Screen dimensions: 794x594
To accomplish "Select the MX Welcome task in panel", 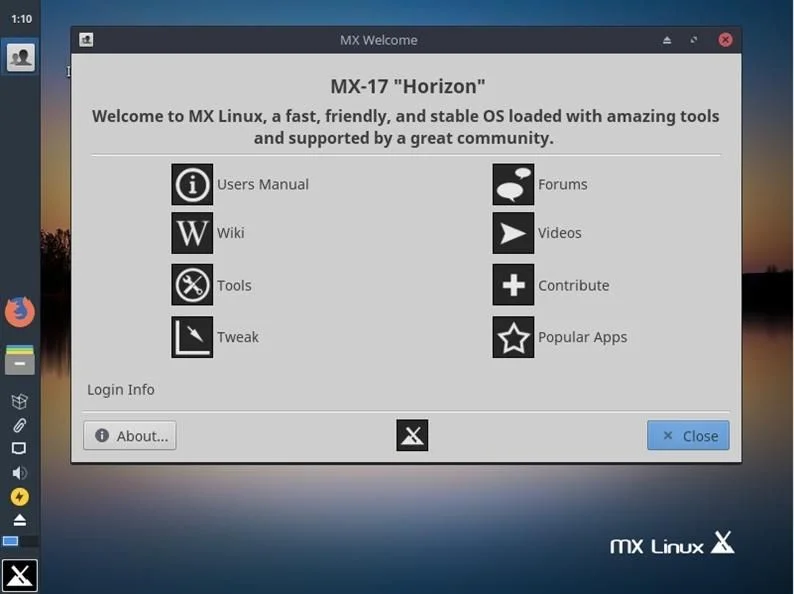I will 20,57.
